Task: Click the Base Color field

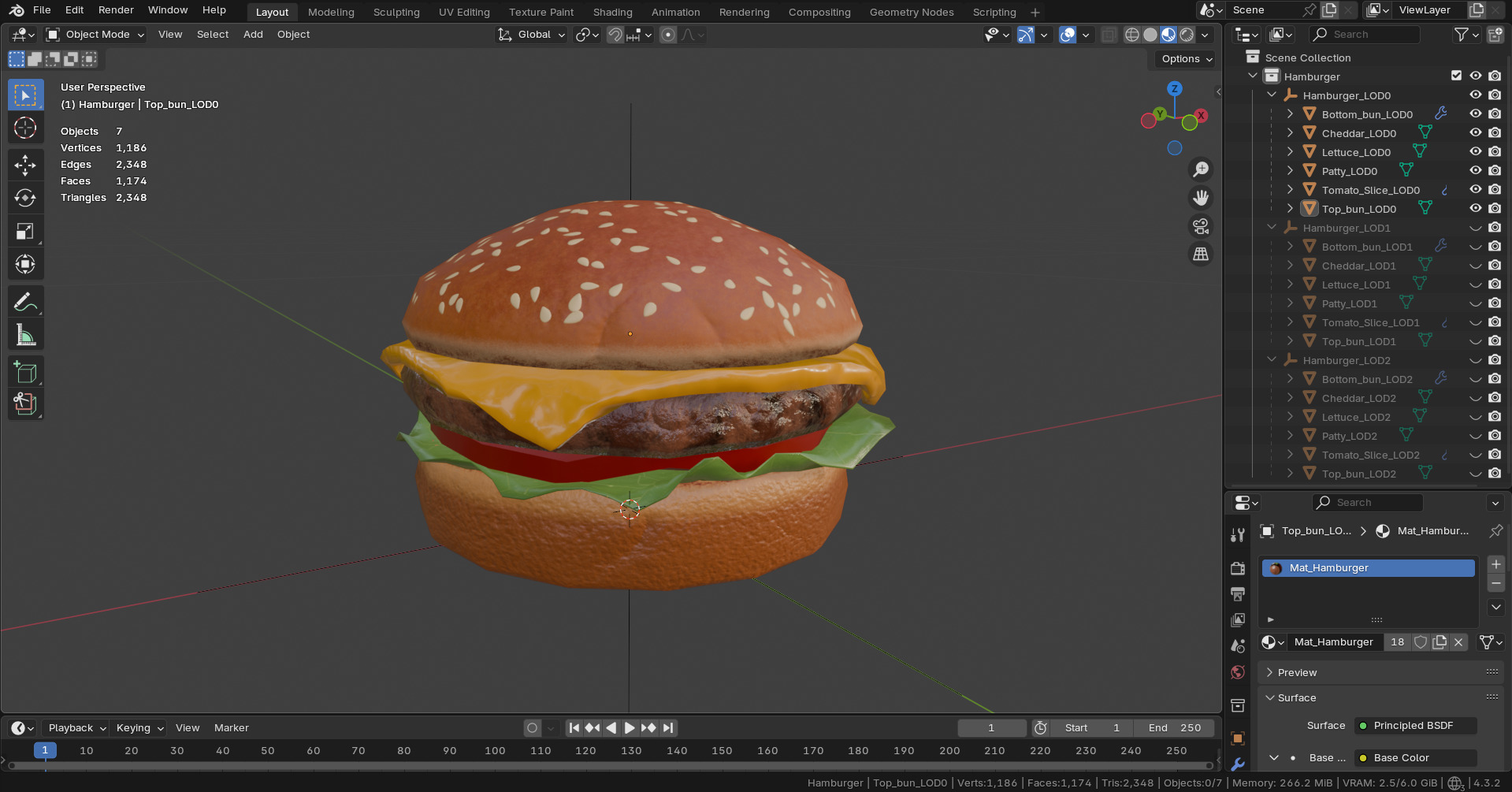Action: (x=1416, y=758)
